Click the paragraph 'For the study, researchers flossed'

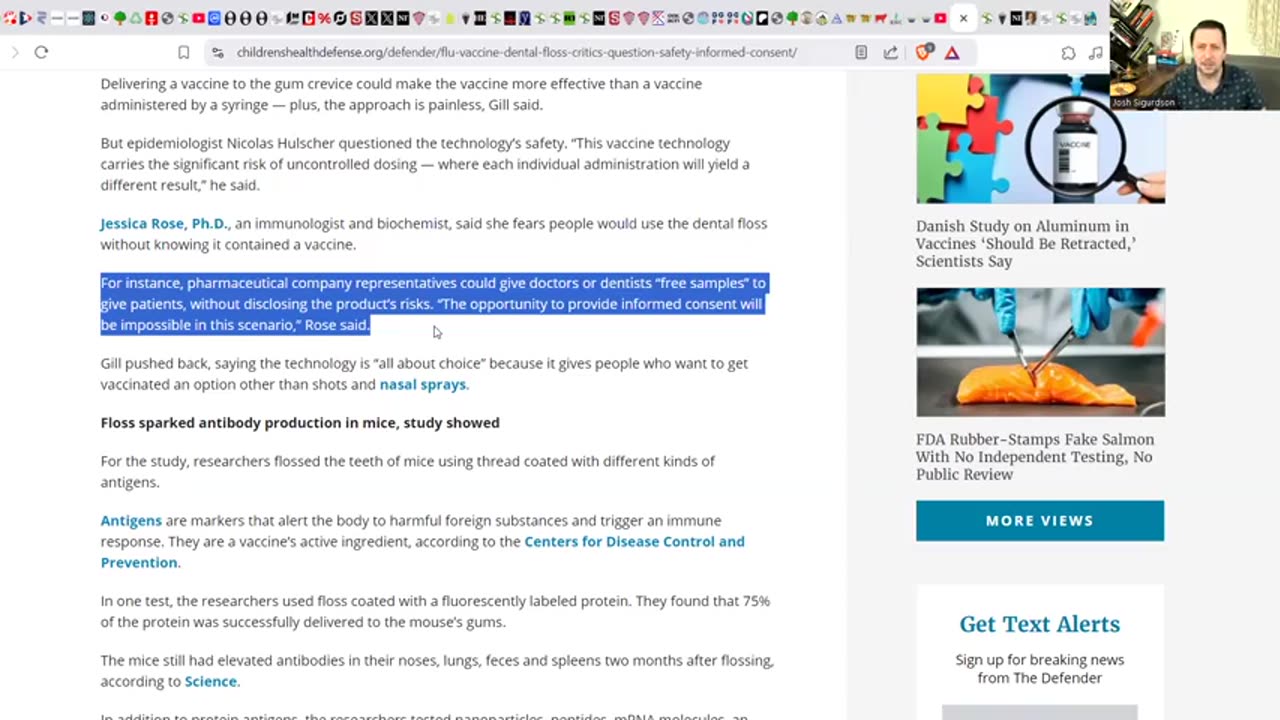(407, 471)
